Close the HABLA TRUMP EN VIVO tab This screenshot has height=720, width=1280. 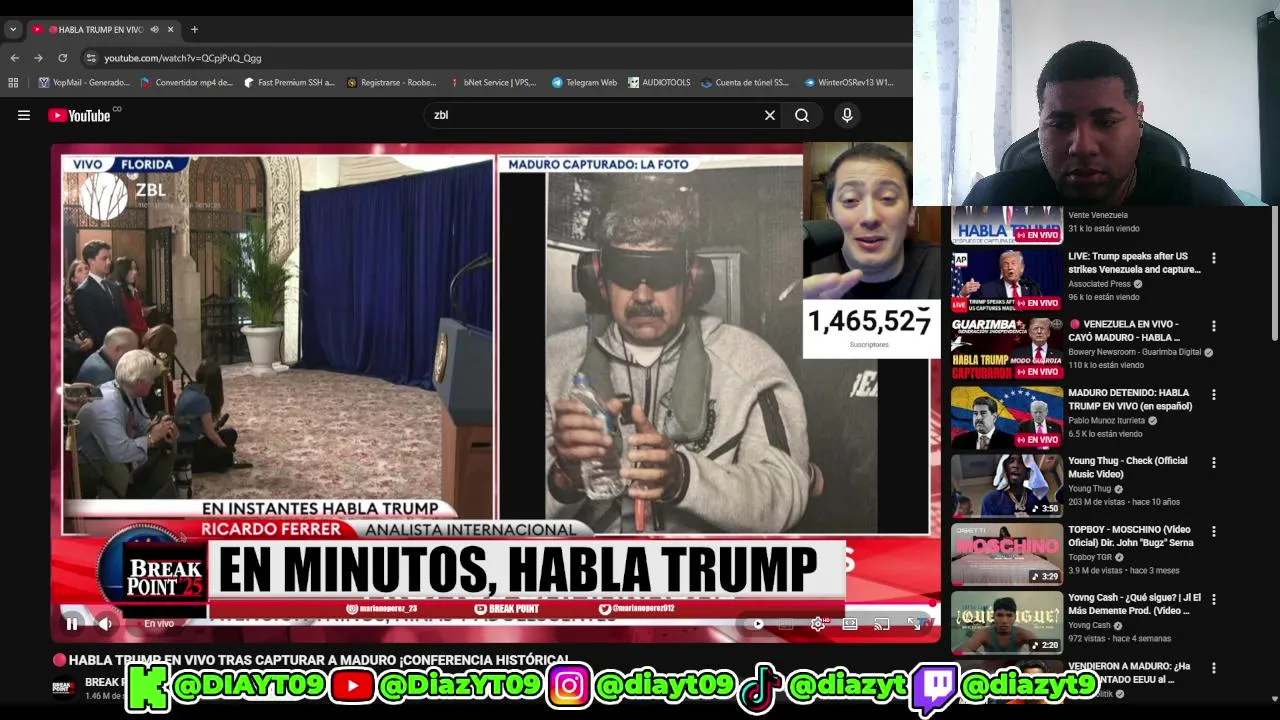point(170,30)
